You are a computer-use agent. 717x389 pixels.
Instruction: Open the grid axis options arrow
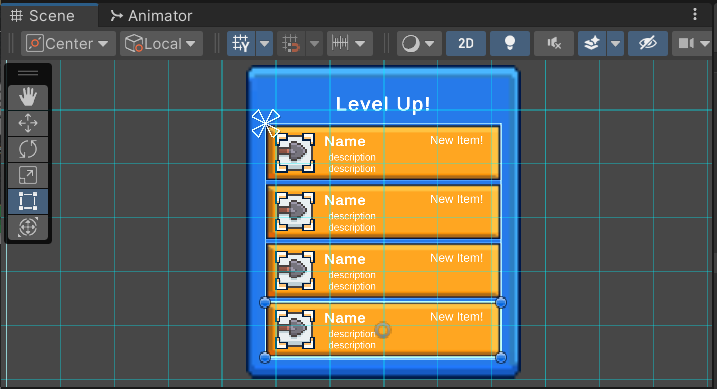[264, 44]
